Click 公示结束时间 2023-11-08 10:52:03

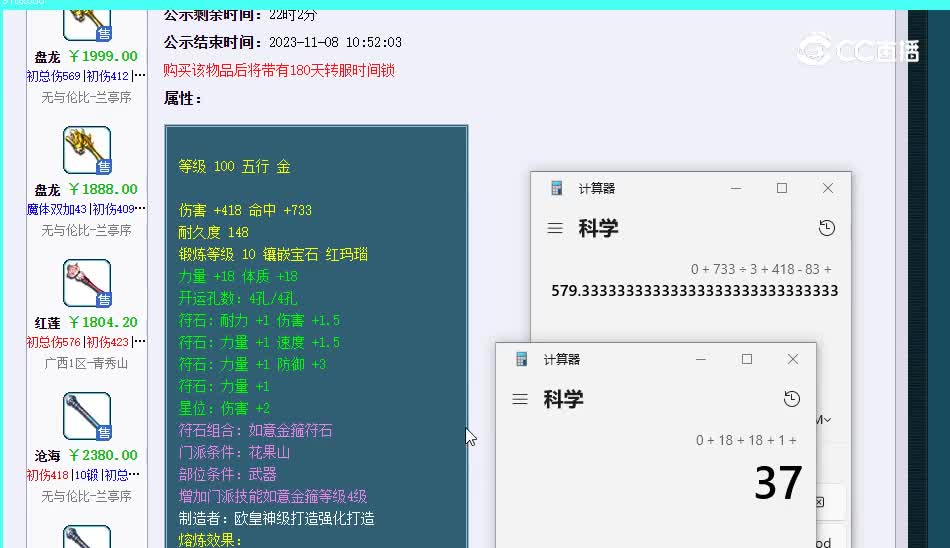pyautogui.click(x=282, y=42)
